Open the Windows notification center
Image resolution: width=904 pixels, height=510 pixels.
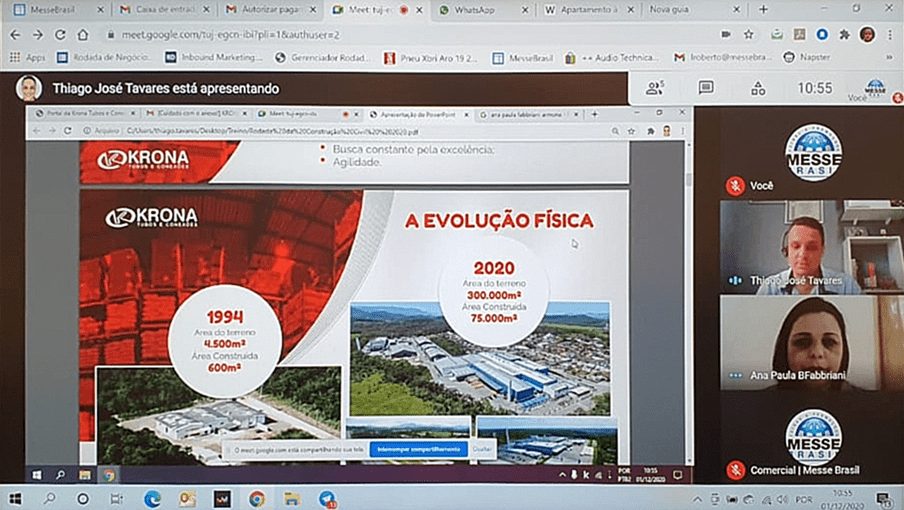click(x=883, y=499)
